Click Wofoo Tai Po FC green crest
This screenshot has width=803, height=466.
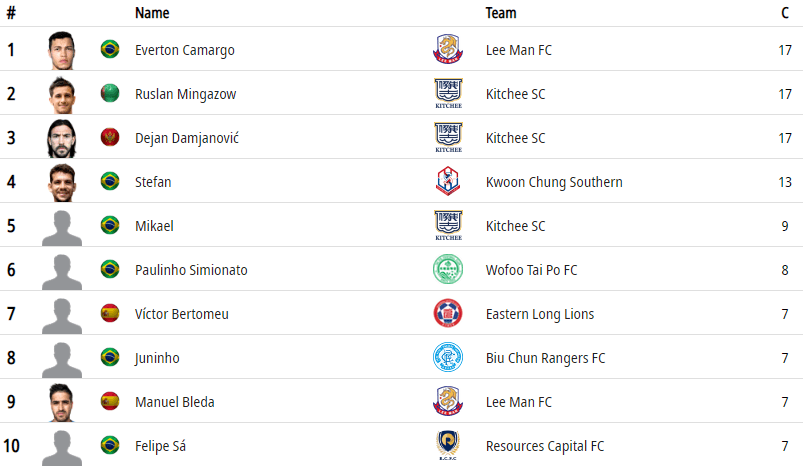[x=448, y=270]
